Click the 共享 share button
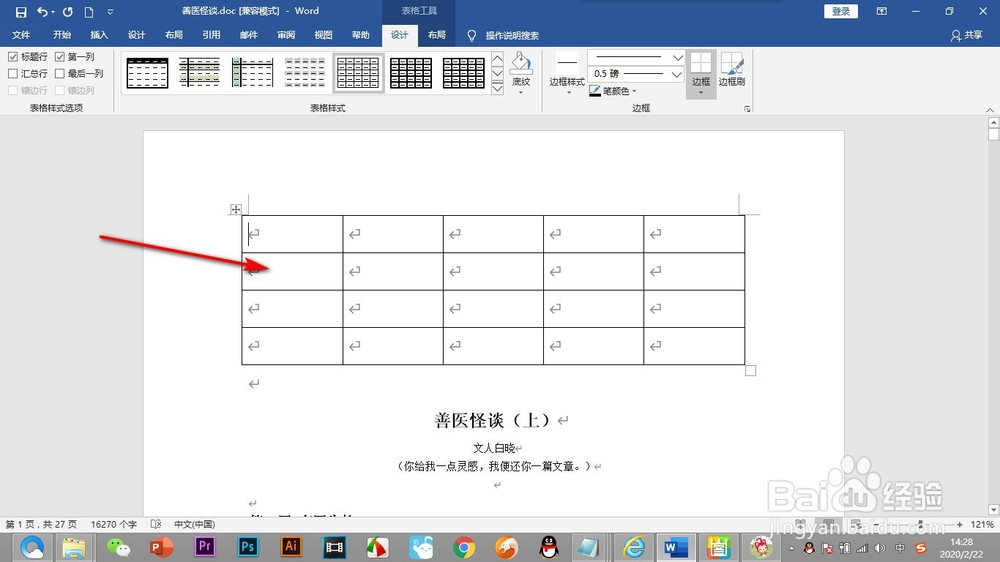 point(967,36)
